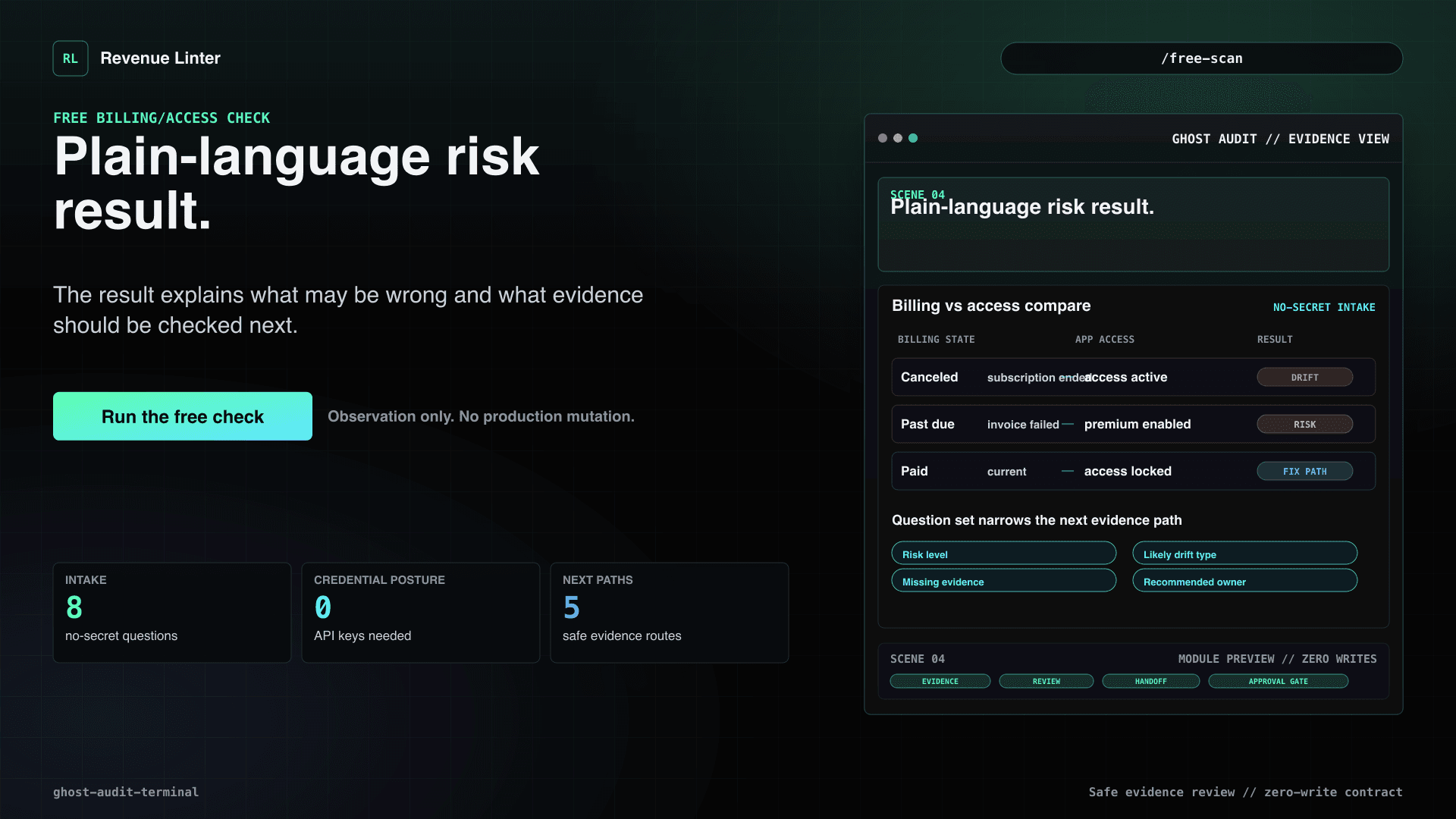Click the access locked cell
Screen dimensions: 1456x819
pos(1128,471)
